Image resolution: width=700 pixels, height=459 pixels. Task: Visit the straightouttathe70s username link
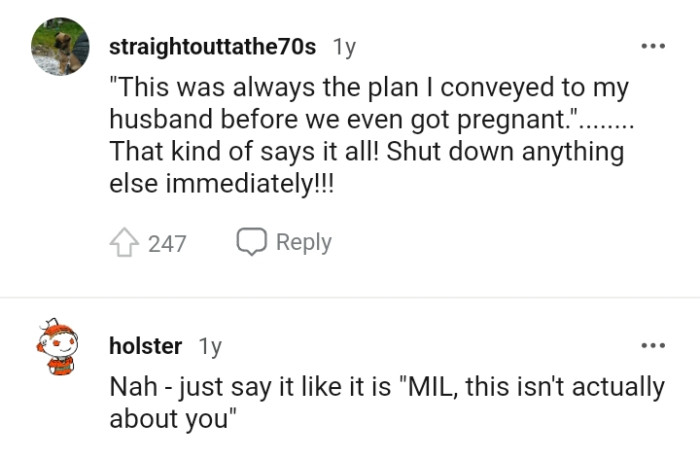point(212,47)
